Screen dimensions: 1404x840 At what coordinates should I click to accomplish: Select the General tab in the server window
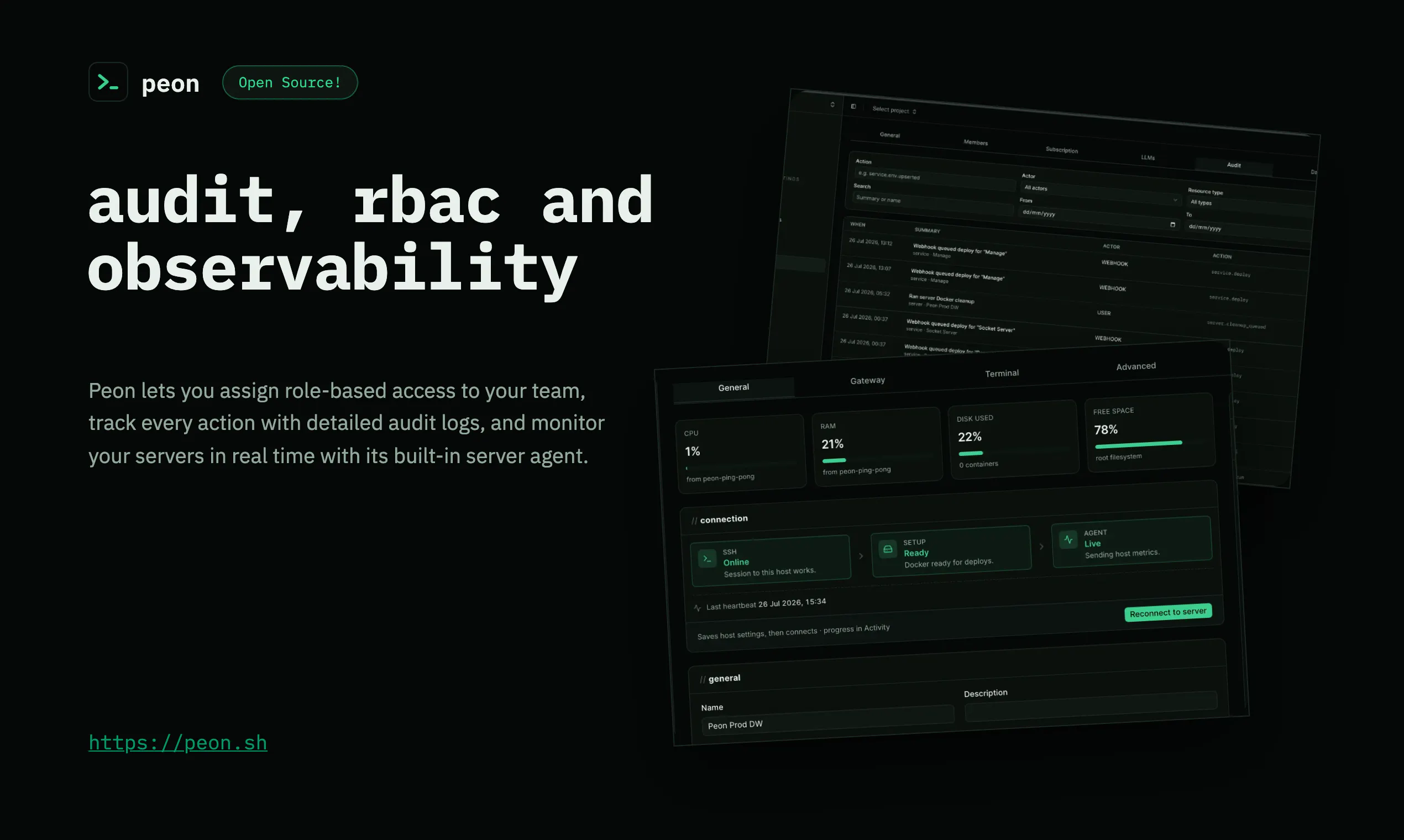[733, 388]
